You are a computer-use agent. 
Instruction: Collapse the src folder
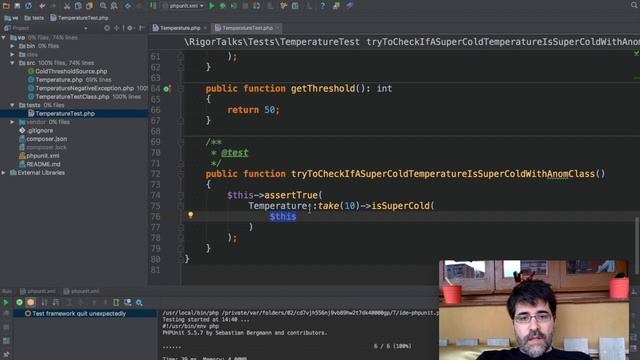pos(12,63)
